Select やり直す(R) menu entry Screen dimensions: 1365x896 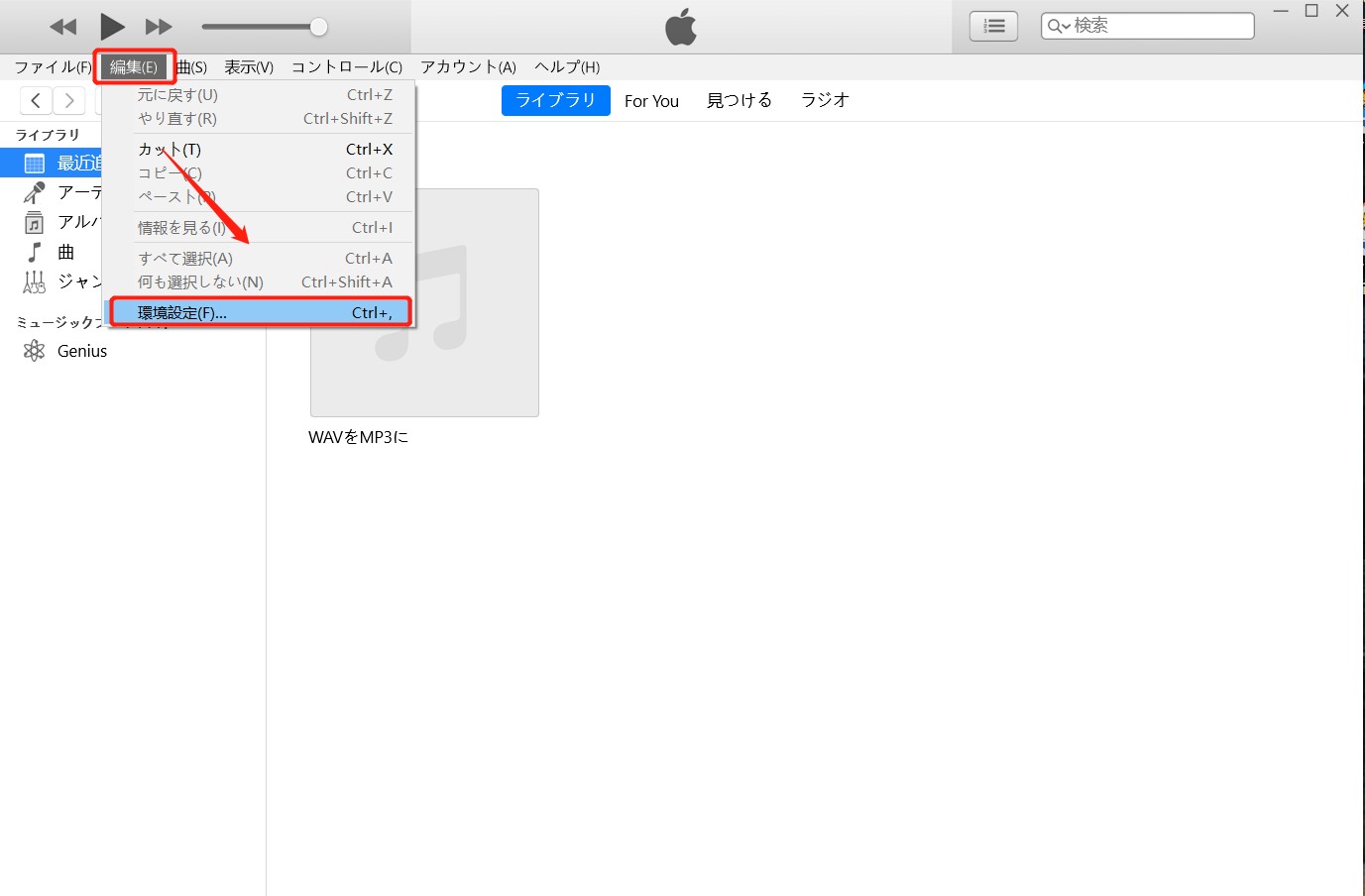[259, 118]
